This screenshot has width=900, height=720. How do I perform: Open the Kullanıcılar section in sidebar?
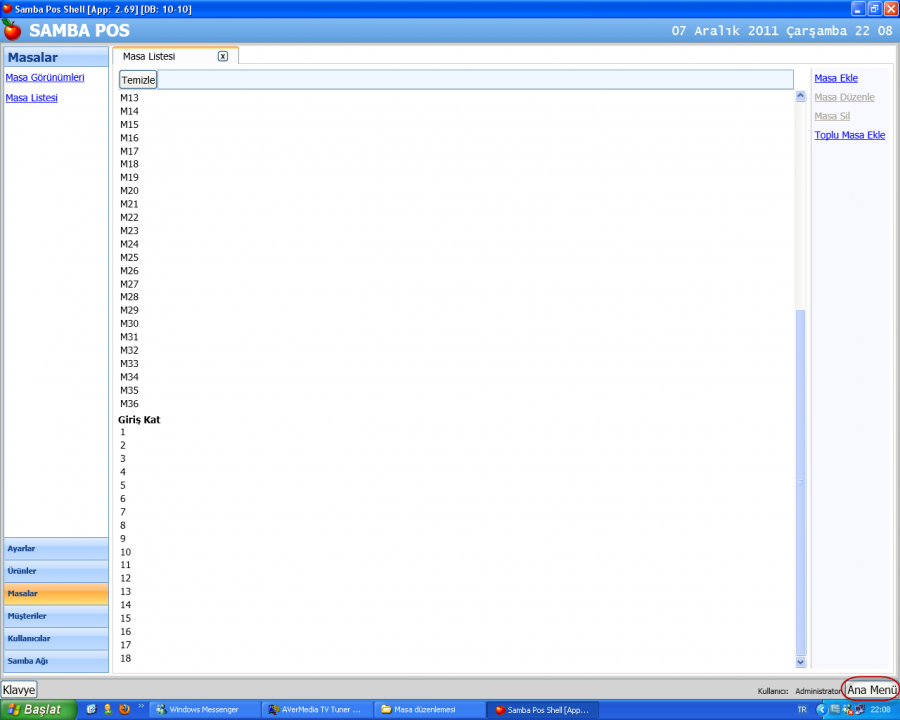tap(56, 638)
